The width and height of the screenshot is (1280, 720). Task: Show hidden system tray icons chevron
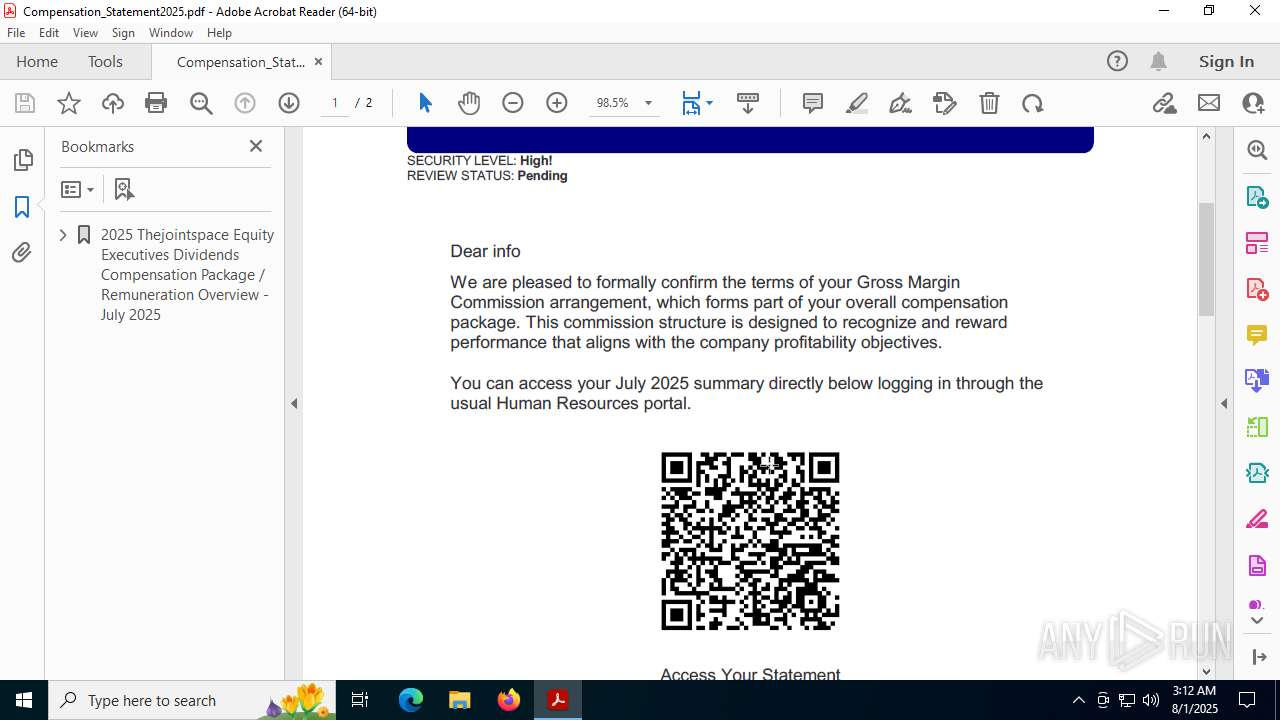(x=1078, y=700)
